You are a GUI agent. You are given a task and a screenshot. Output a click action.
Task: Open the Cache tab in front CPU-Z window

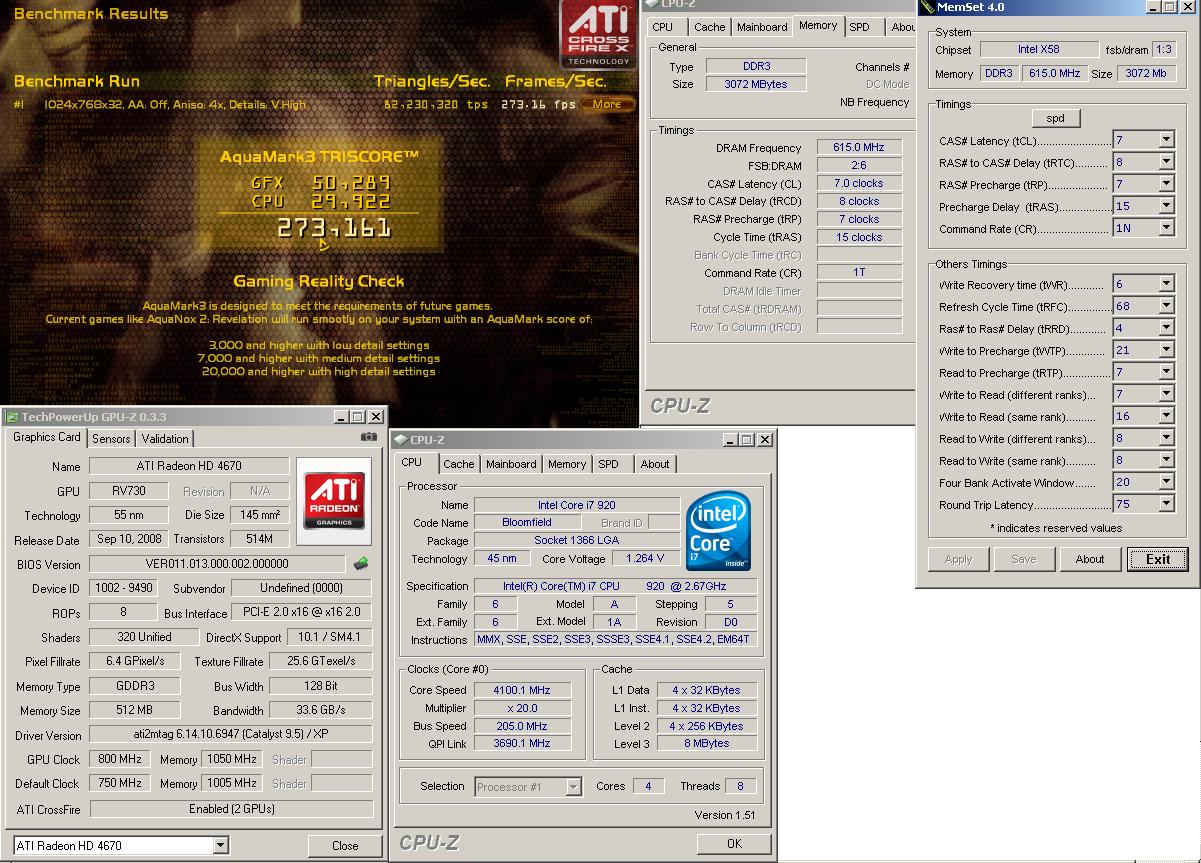459,464
